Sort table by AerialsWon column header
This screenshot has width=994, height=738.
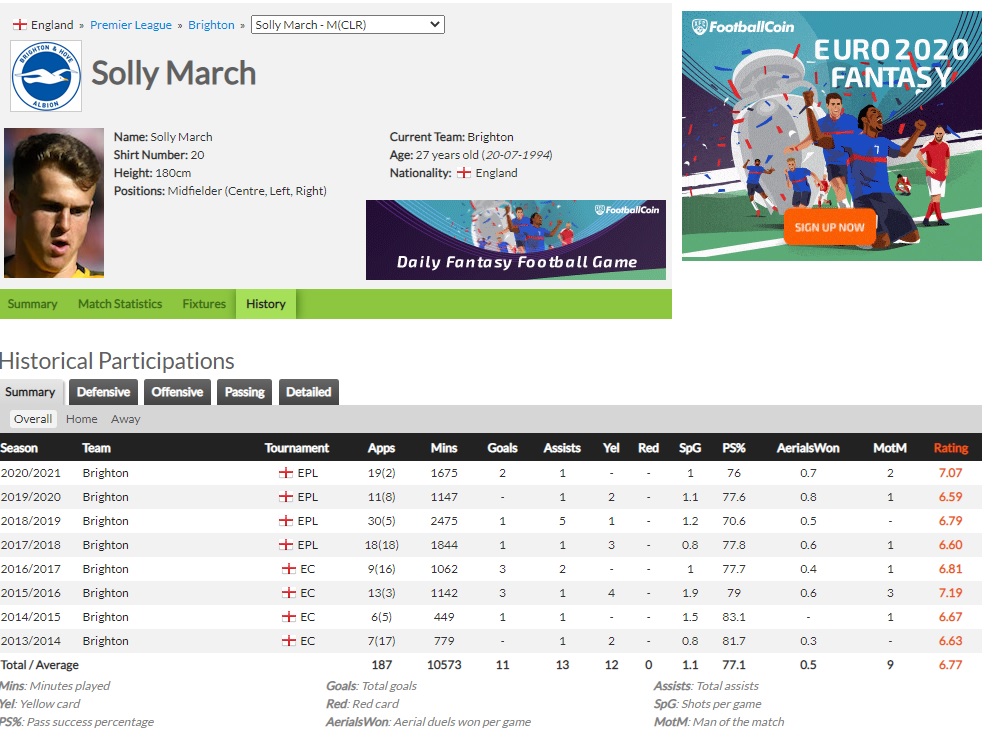tap(808, 448)
